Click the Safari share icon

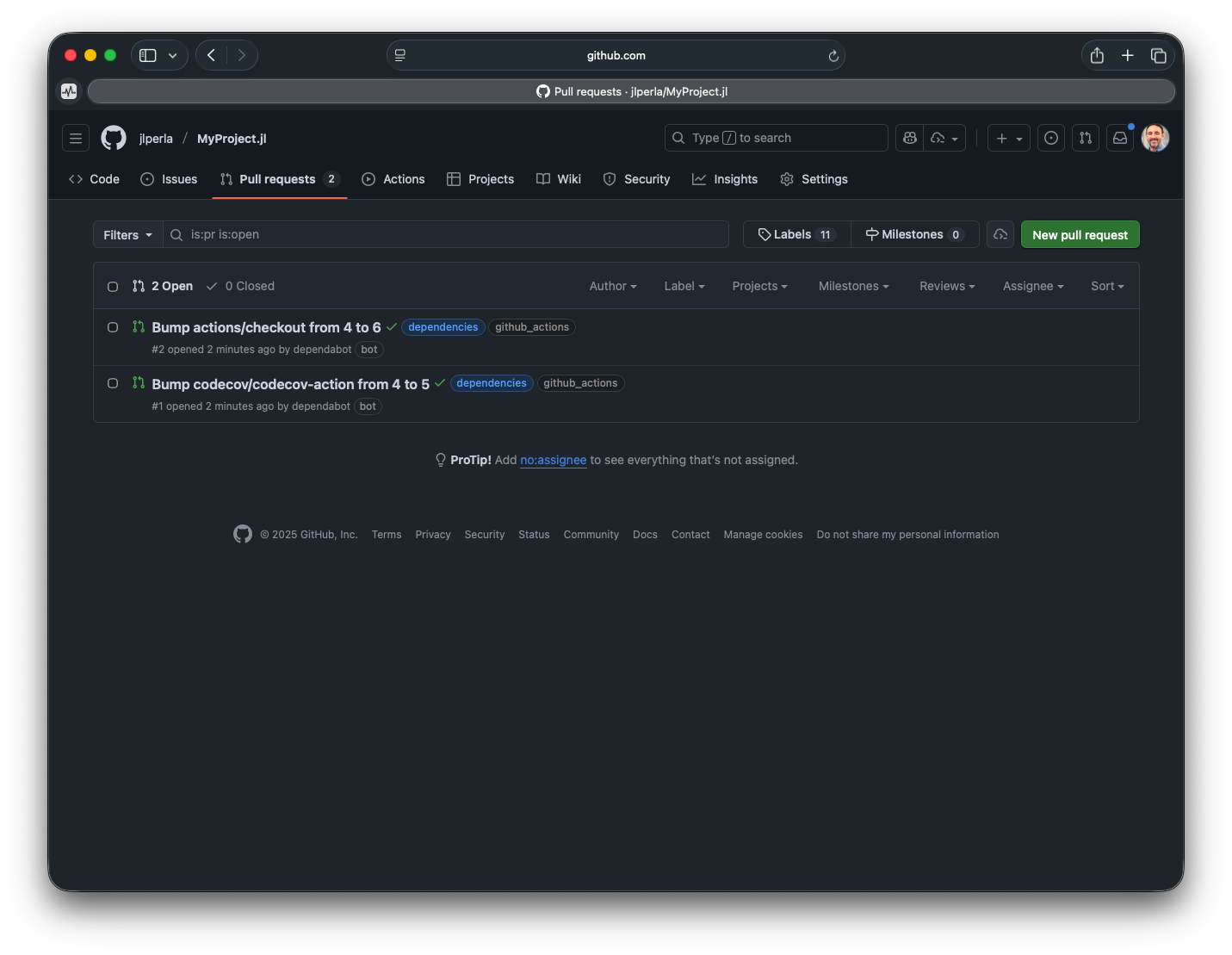click(x=1097, y=55)
